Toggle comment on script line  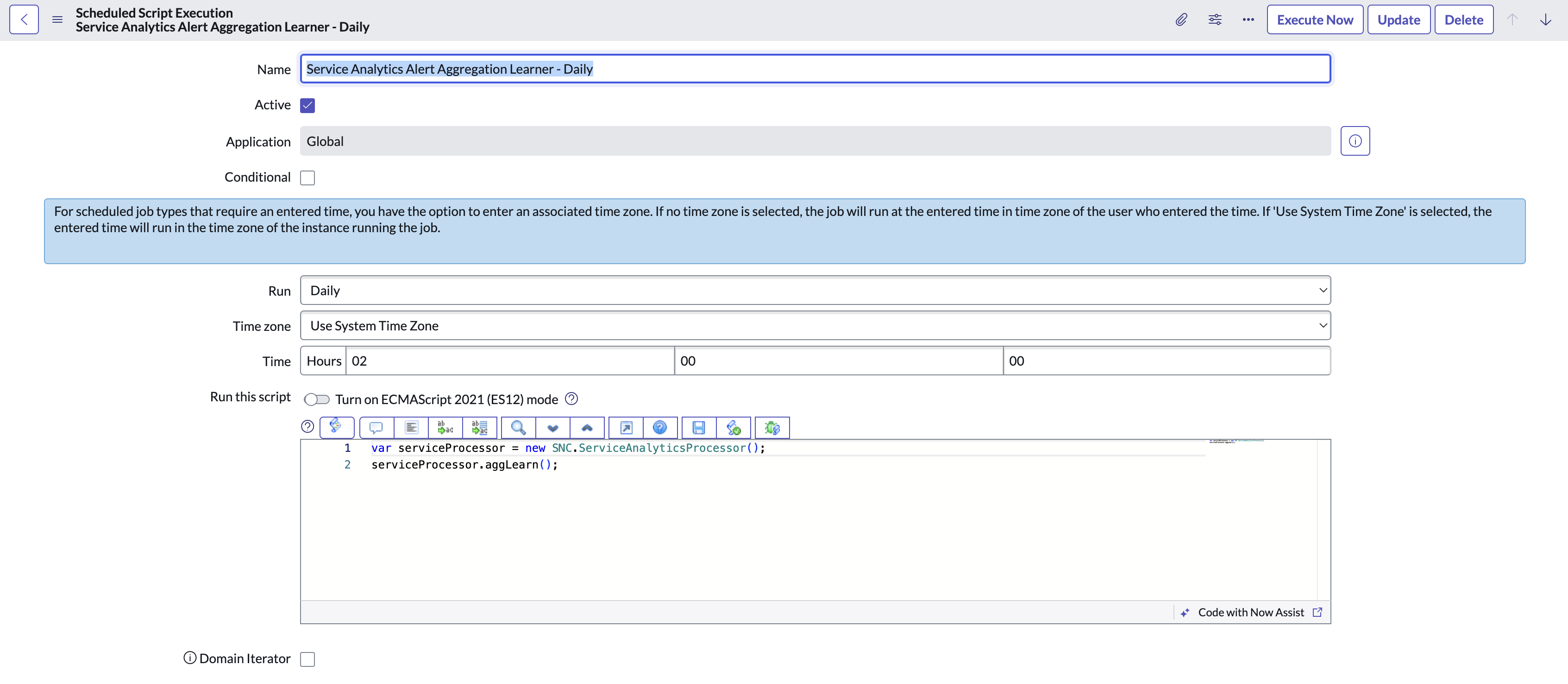coord(376,428)
